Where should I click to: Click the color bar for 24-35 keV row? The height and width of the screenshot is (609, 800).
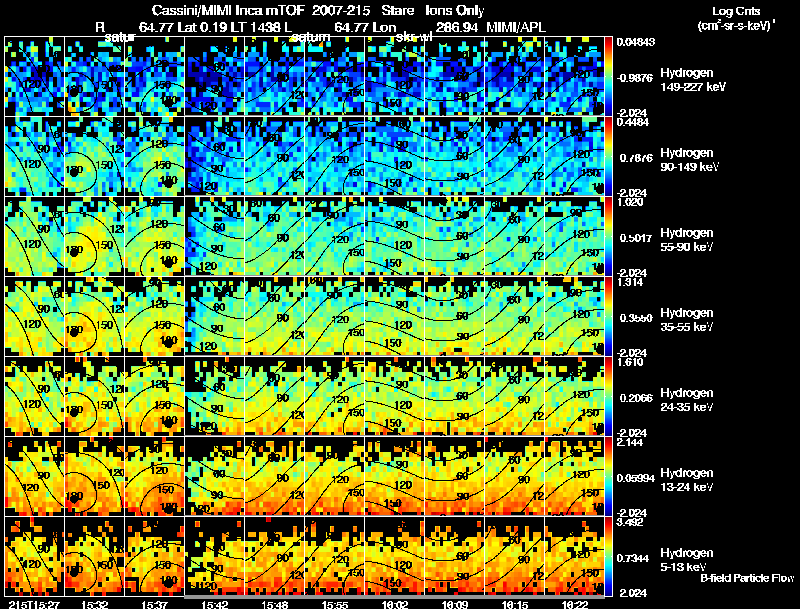(x=608, y=396)
